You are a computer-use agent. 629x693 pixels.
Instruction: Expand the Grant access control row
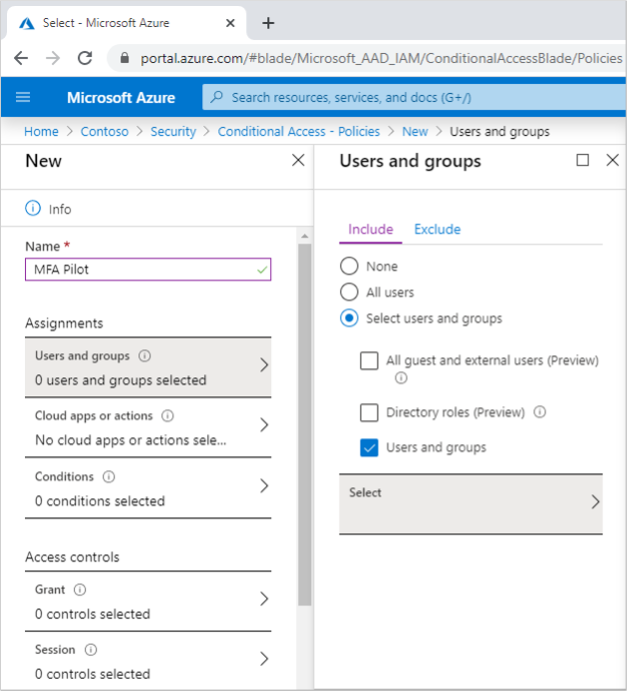(148, 602)
